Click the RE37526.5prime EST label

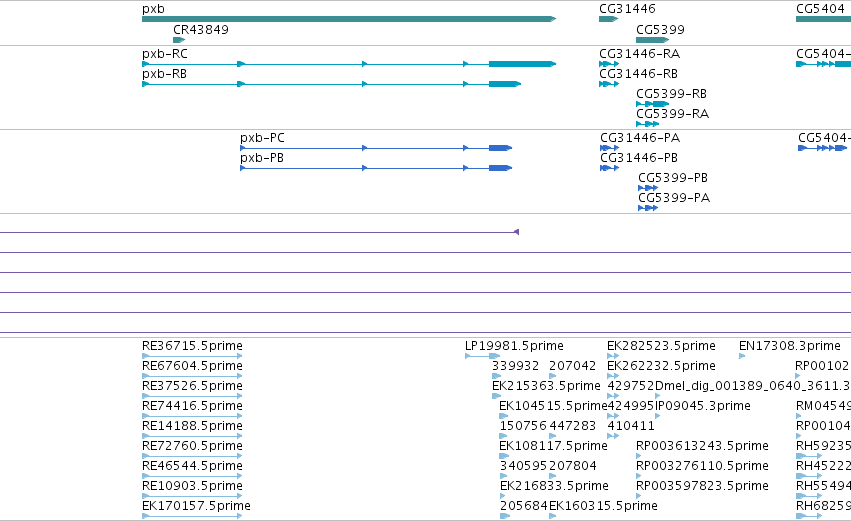192,386
